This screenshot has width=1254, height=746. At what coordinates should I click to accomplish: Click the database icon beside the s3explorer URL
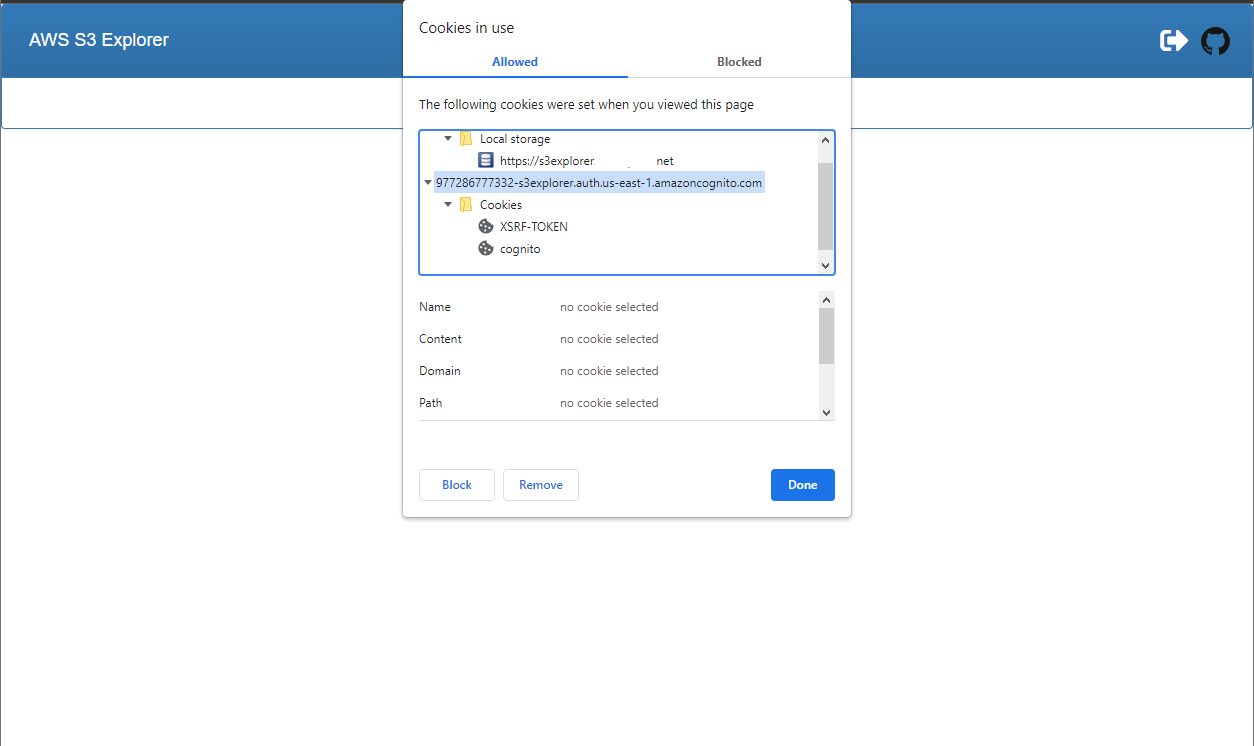tap(486, 160)
